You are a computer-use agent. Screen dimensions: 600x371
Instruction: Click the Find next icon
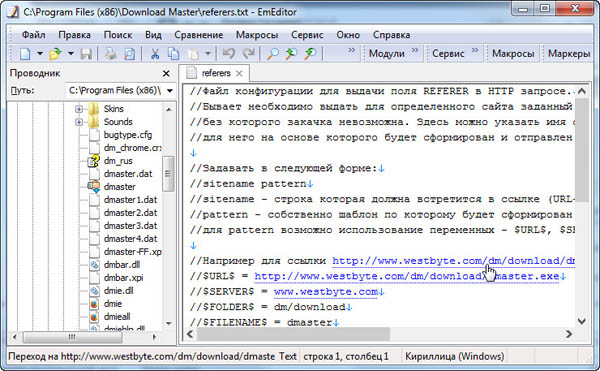tap(310, 54)
